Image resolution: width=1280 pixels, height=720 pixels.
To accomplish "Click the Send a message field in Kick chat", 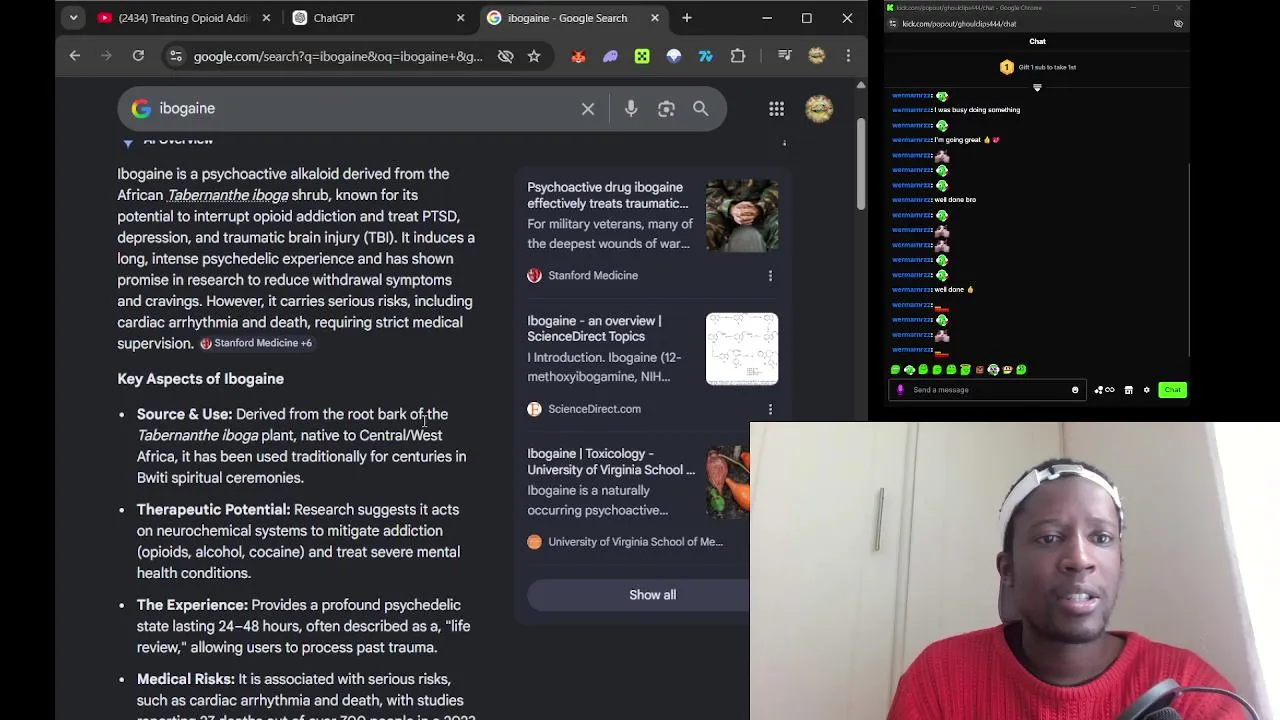I will point(988,390).
